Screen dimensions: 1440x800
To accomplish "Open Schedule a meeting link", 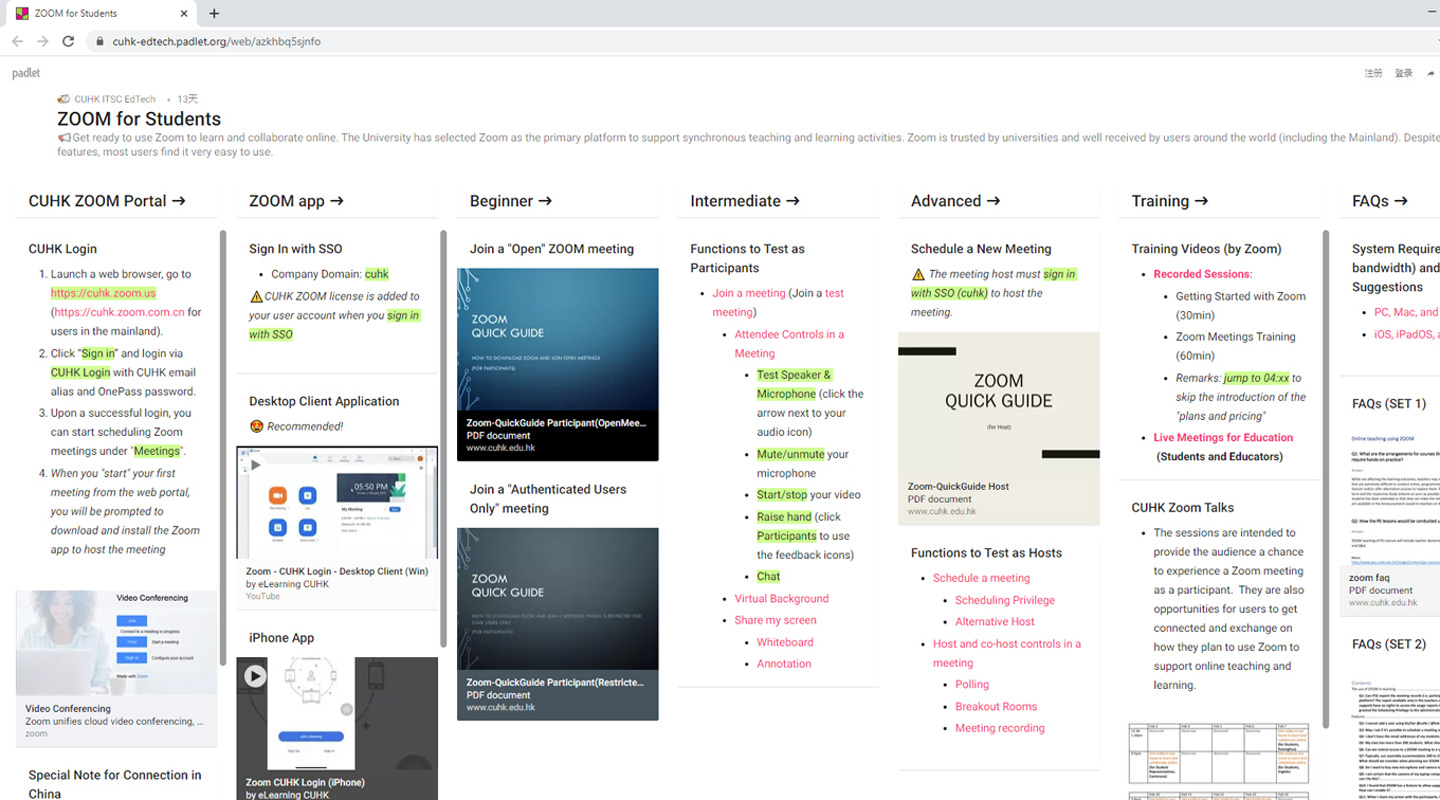I will tap(981, 578).
